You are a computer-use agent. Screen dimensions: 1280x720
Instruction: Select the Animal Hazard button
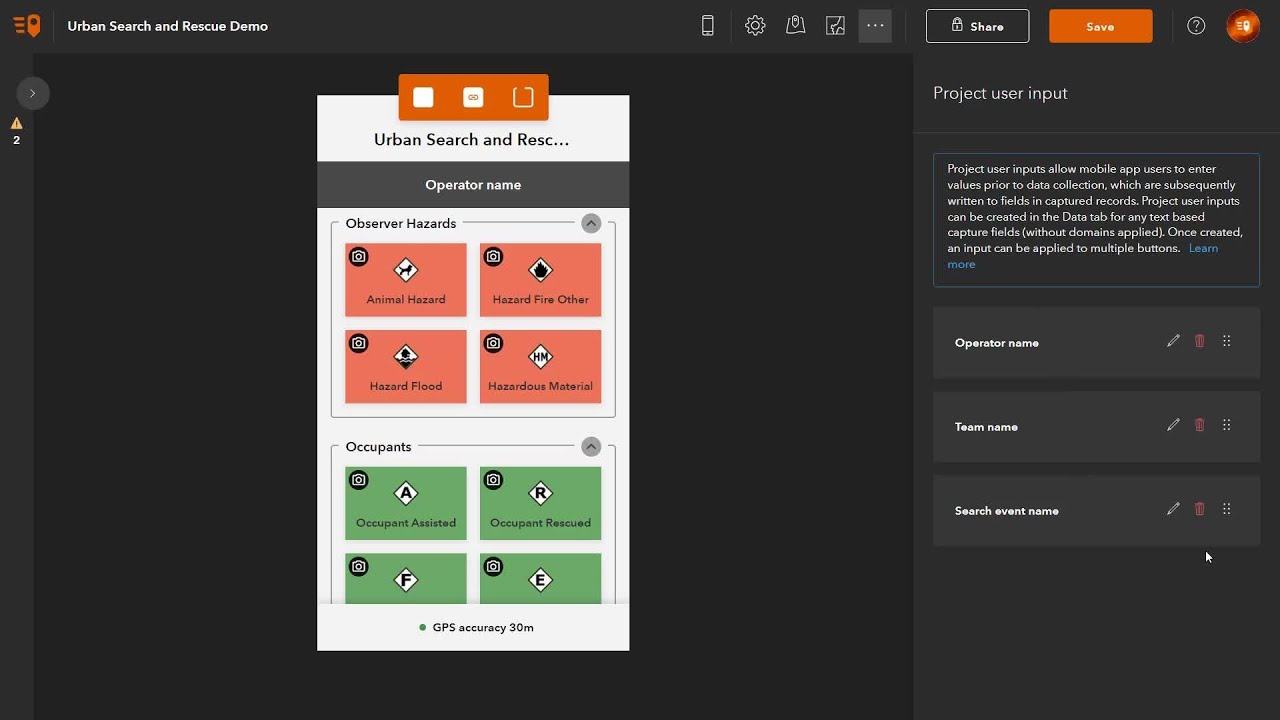click(x=406, y=280)
